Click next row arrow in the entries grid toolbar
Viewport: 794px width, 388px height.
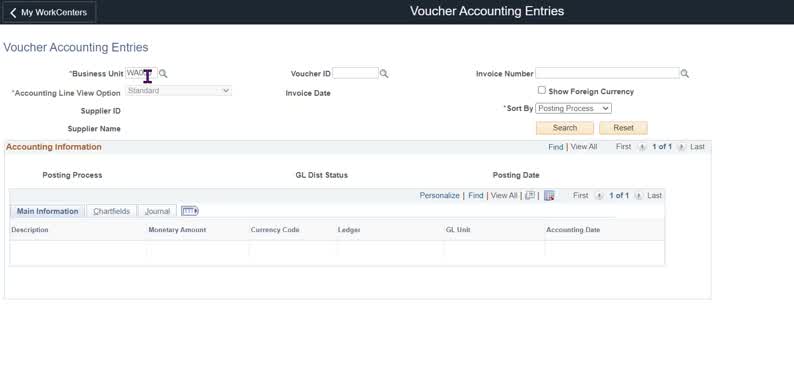tap(639, 196)
